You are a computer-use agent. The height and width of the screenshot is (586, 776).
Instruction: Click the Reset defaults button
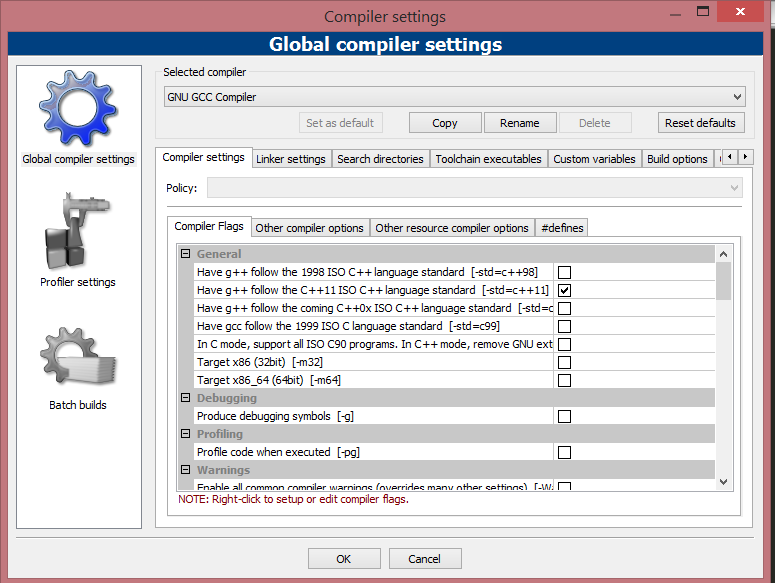click(700, 123)
